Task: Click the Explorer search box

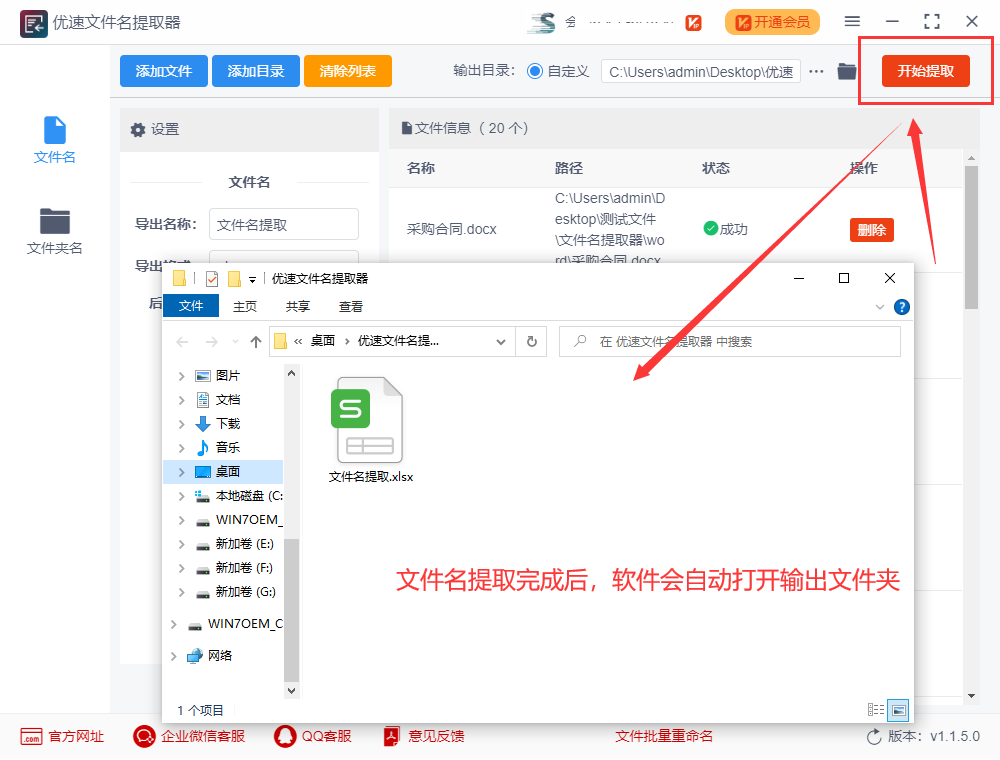Action: point(730,342)
